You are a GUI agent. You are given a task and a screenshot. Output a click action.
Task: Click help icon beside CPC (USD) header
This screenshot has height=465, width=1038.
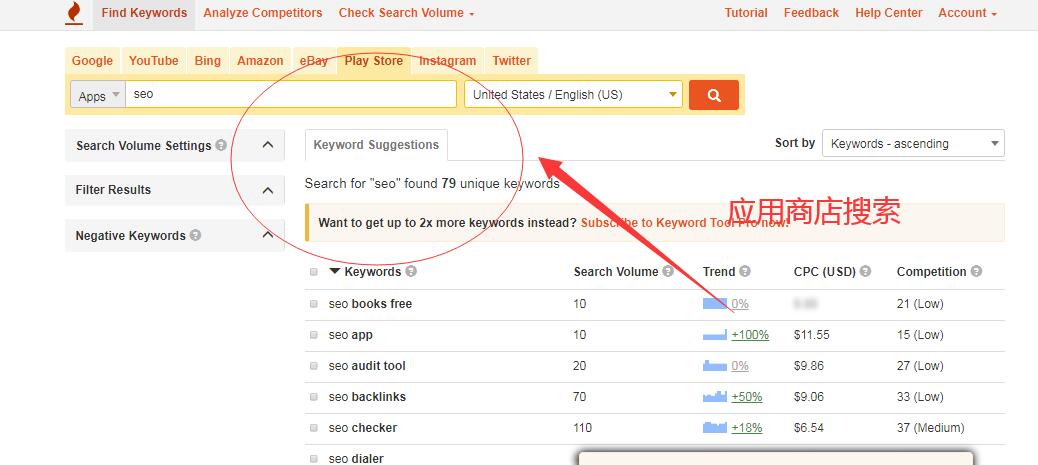pyautogui.click(x=865, y=272)
